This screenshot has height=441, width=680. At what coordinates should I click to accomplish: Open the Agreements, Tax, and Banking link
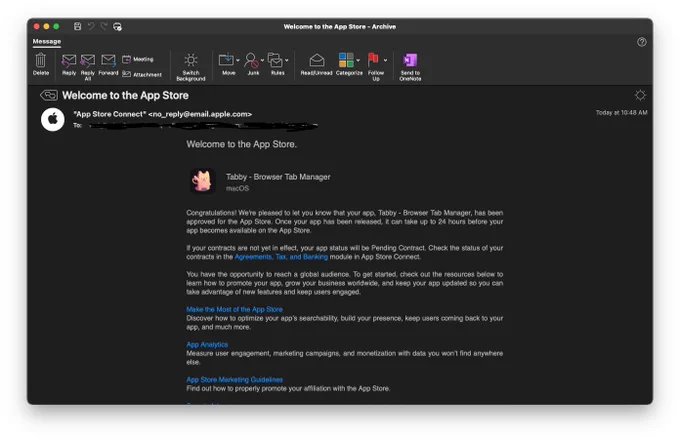(281, 257)
